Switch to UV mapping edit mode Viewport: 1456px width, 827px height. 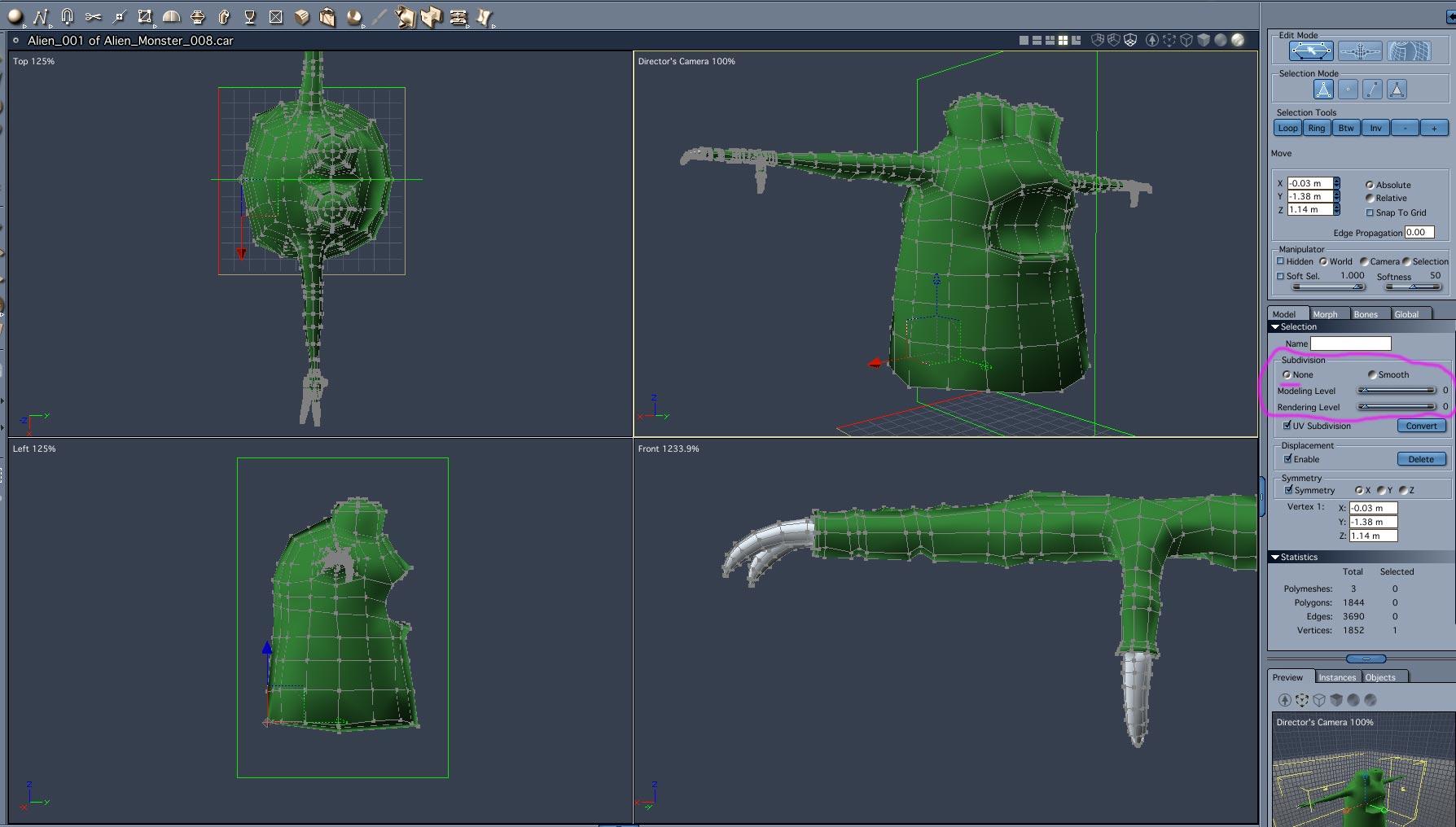pos(1409,51)
